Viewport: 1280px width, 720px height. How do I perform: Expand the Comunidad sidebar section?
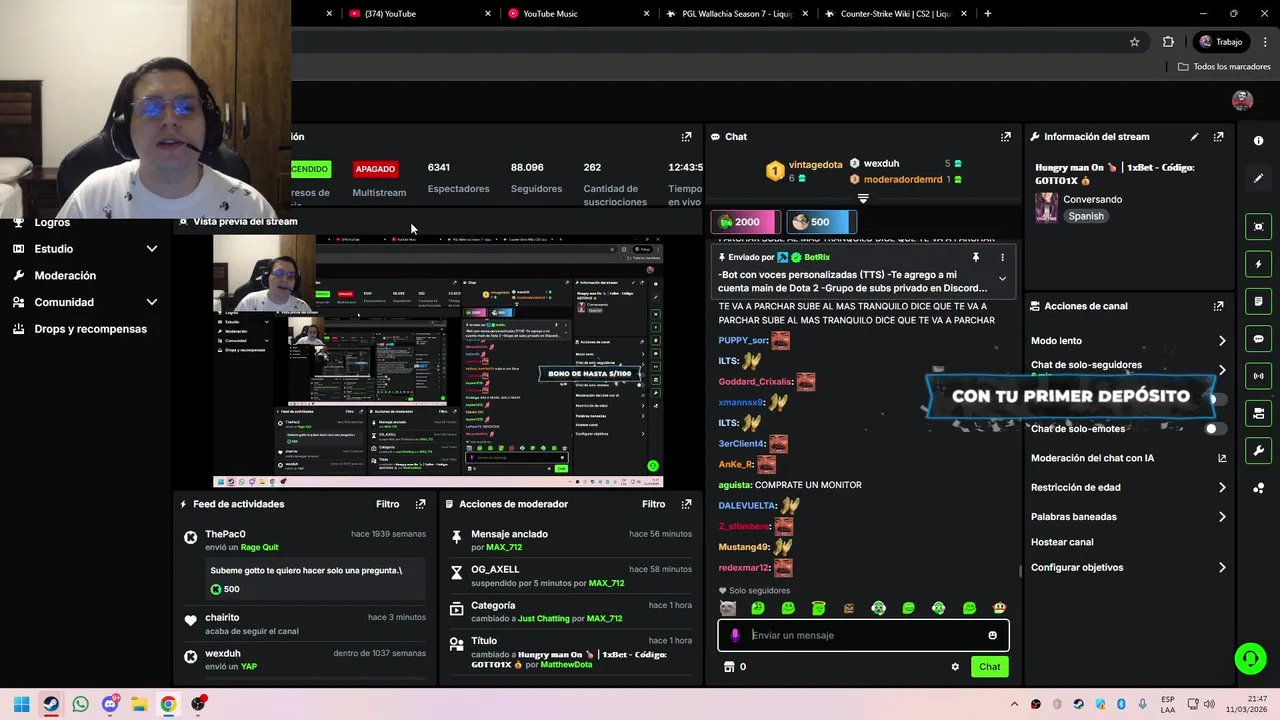pyautogui.click(x=152, y=302)
